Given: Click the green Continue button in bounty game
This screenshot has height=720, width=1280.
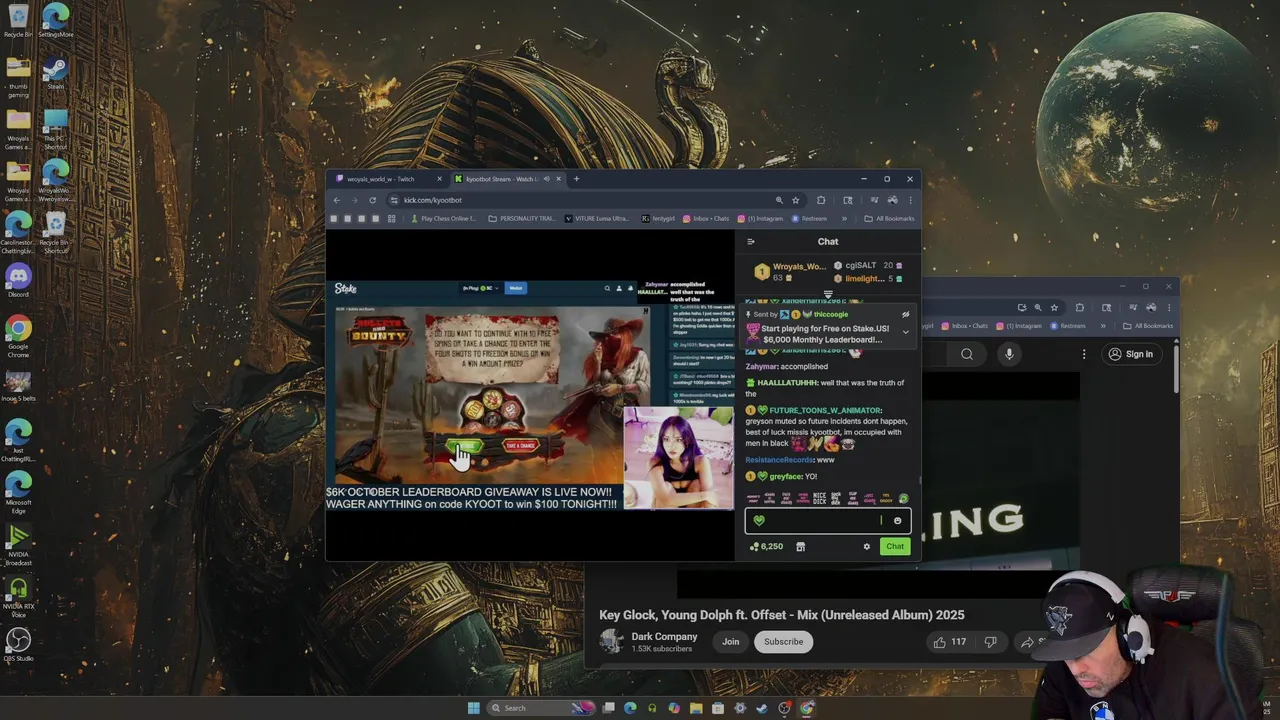Looking at the screenshot, I should coord(464,445).
